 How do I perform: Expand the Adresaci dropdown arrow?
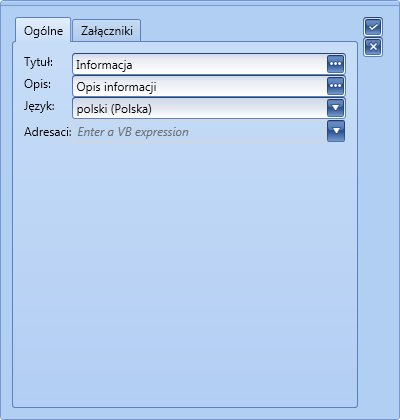point(336,131)
